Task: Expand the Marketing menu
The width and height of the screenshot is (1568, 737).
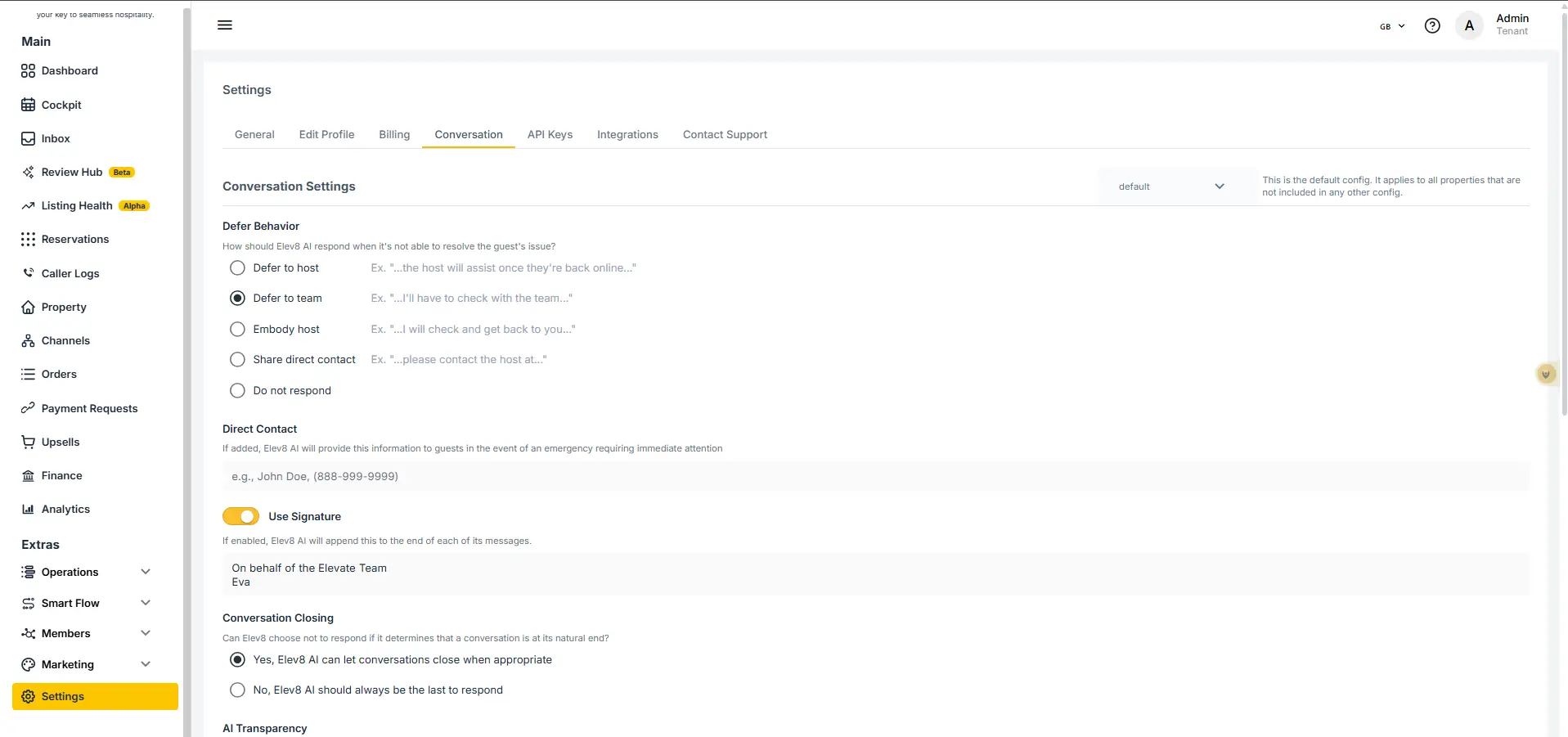Action: (86, 664)
